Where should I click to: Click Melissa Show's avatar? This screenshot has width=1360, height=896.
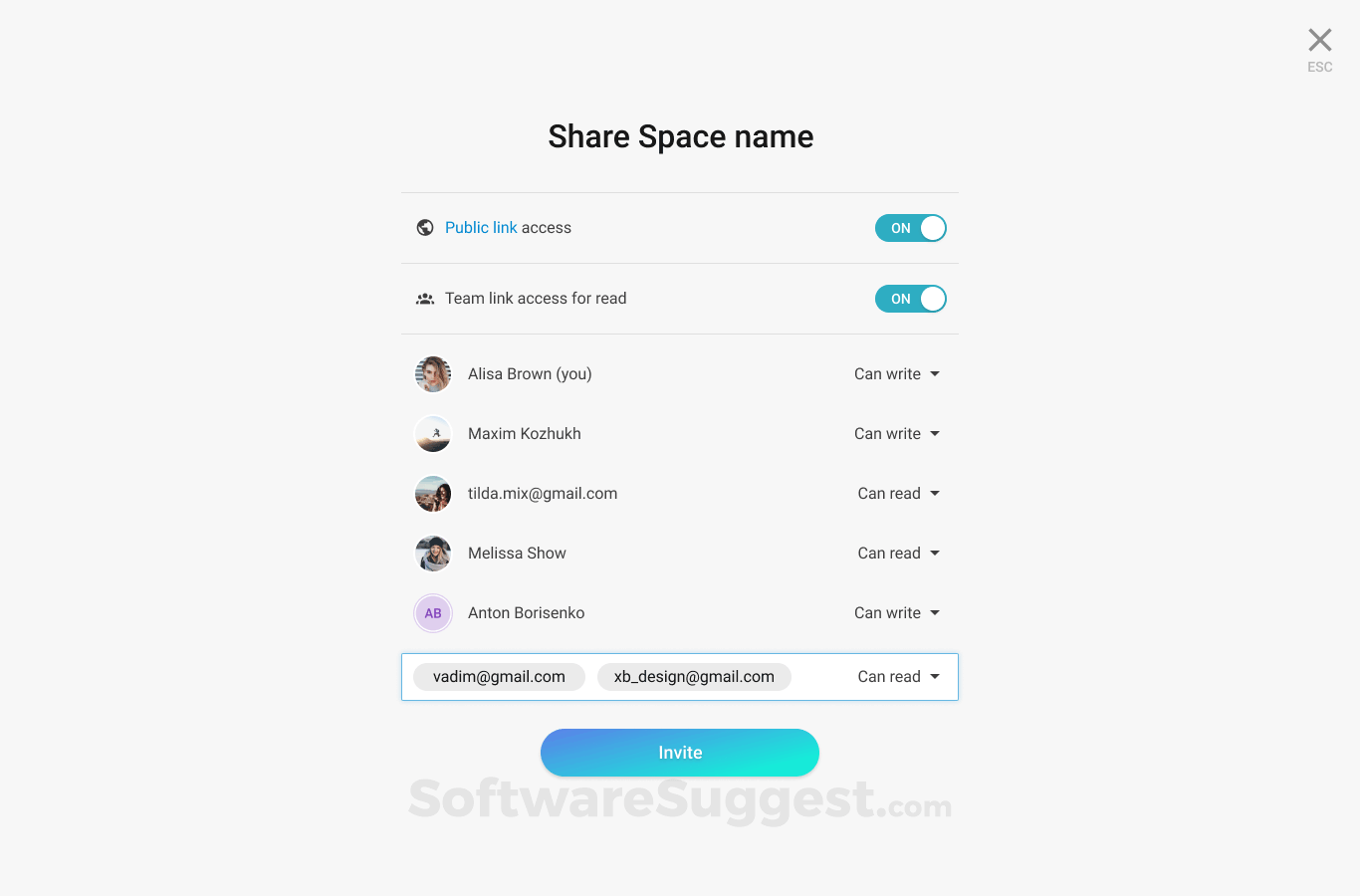[x=433, y=554]
